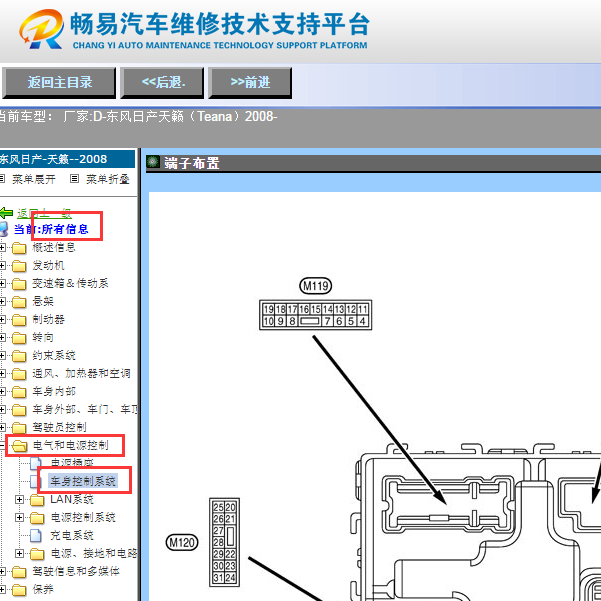Click the 约束系统 folder icon

tap(19, 356)
